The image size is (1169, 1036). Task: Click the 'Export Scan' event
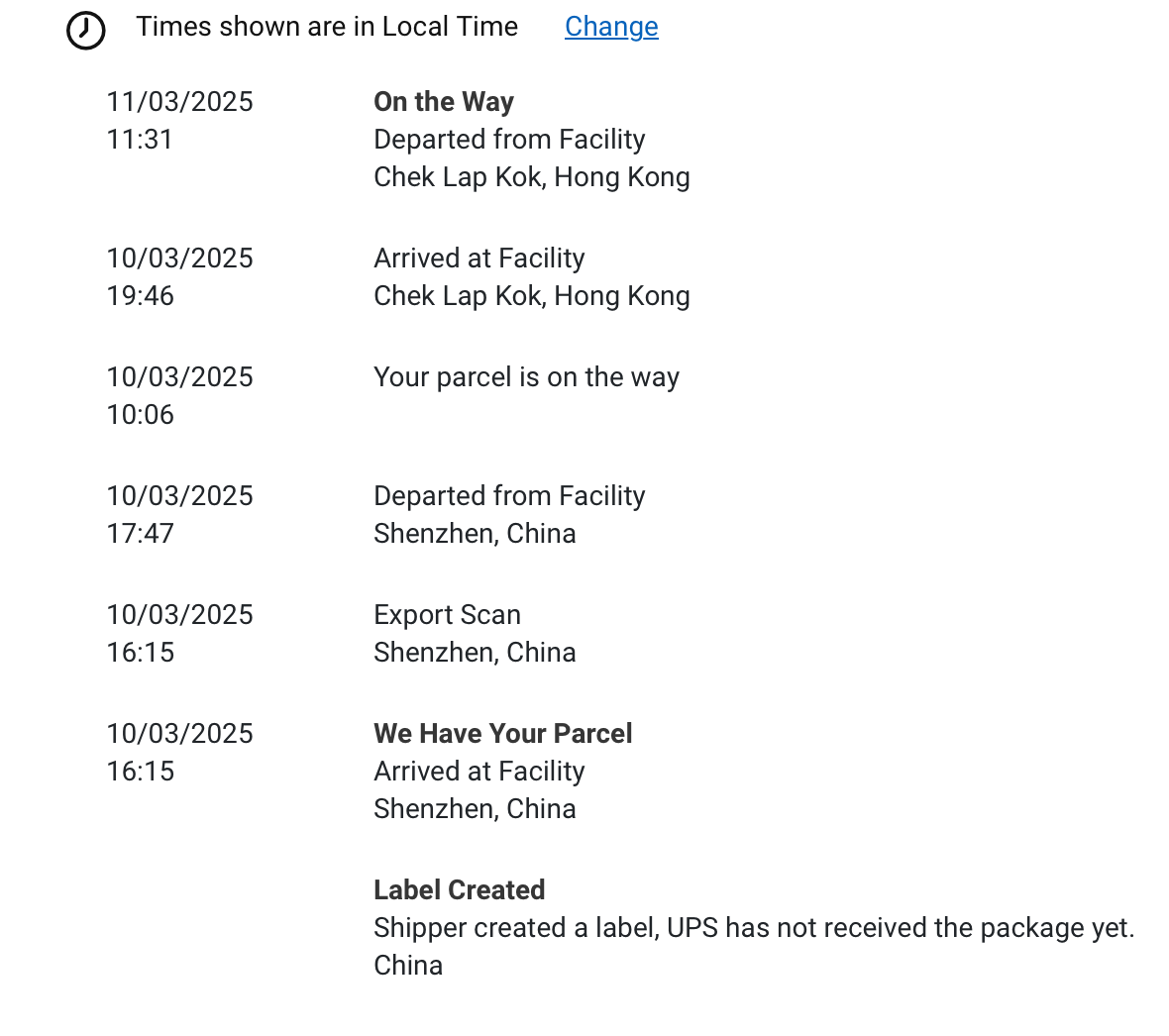click(x=447, y=615)
